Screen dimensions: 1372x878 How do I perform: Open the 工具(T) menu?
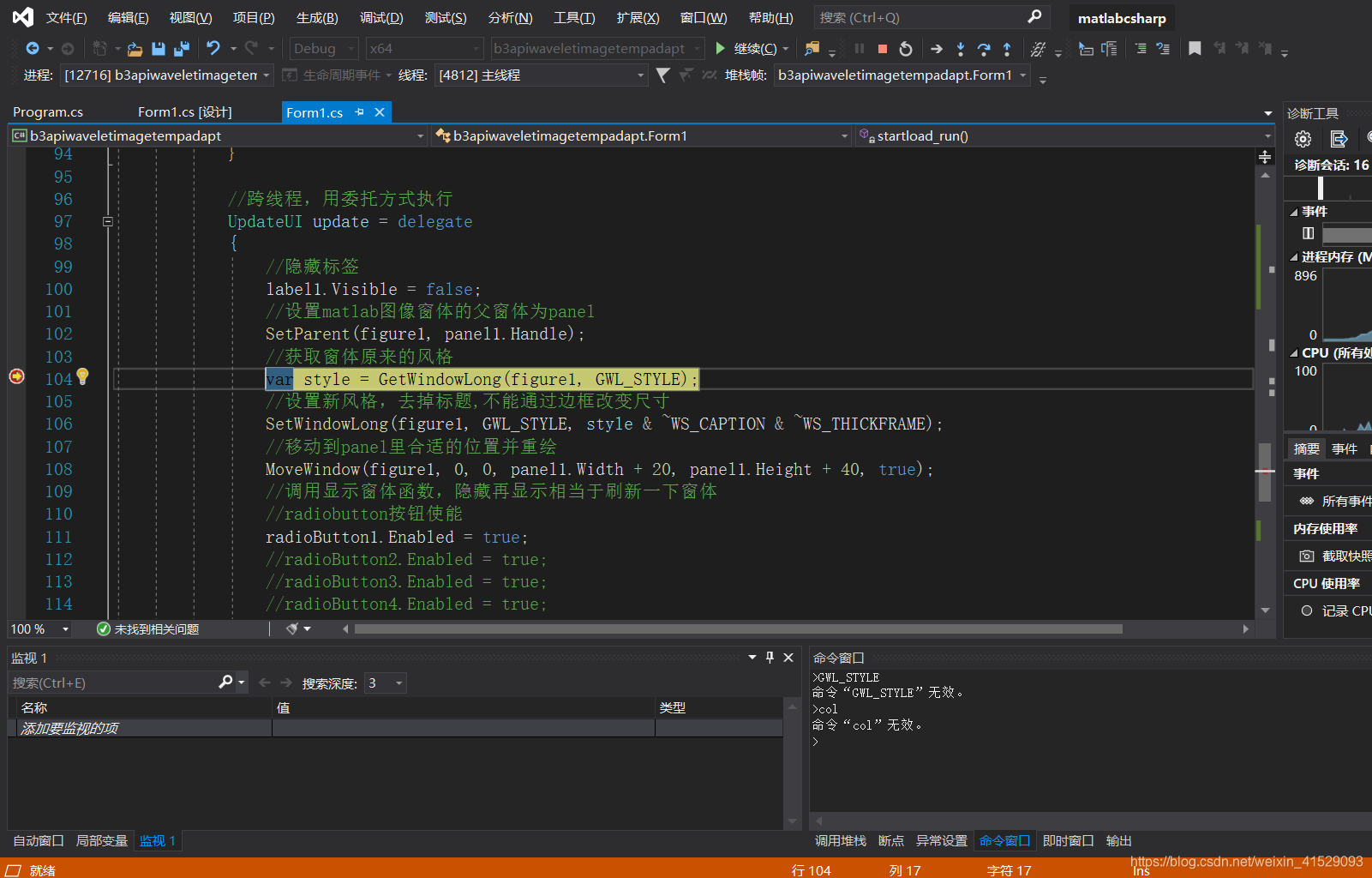click(574, 17)
